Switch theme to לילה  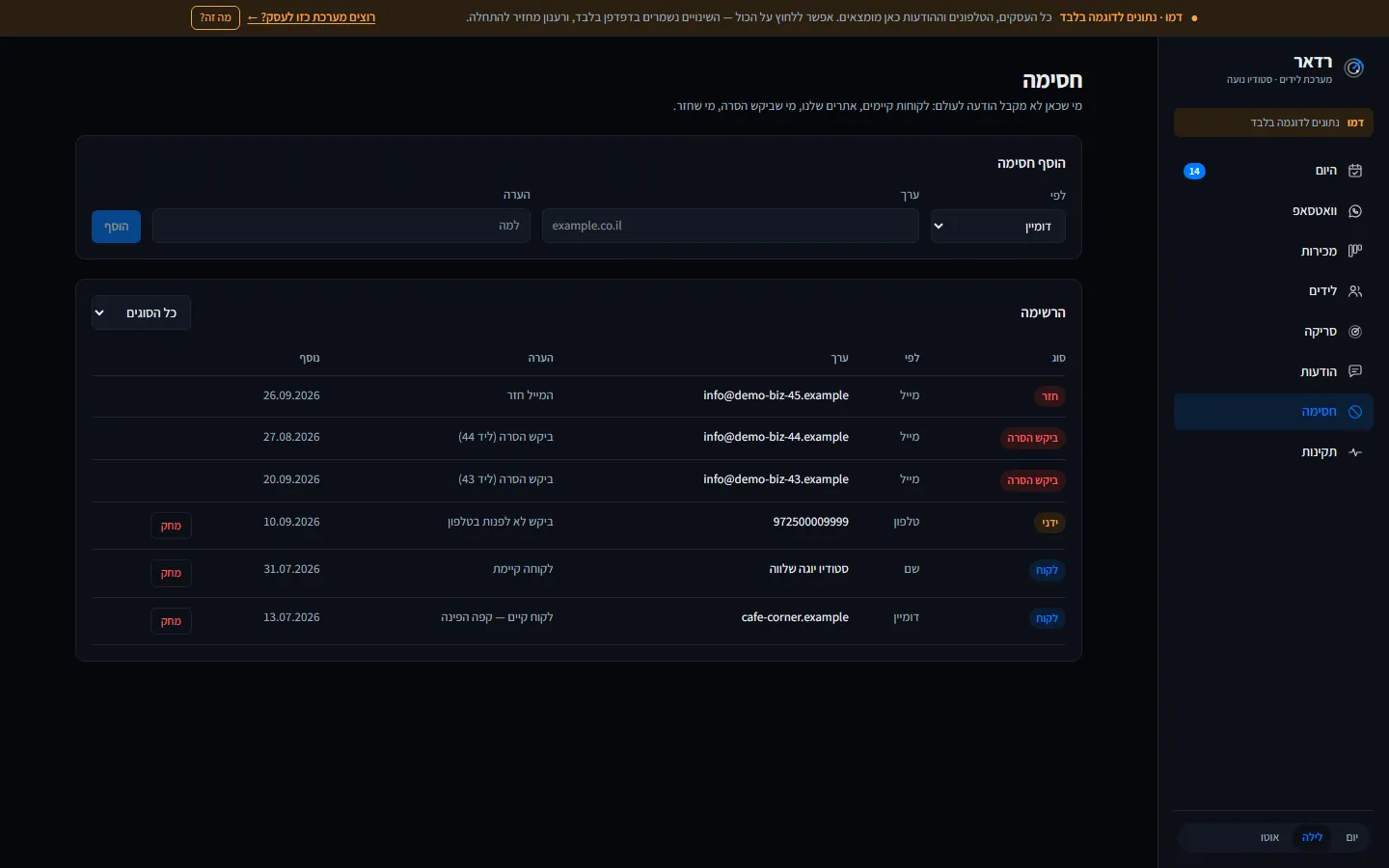pos(1312,837)
